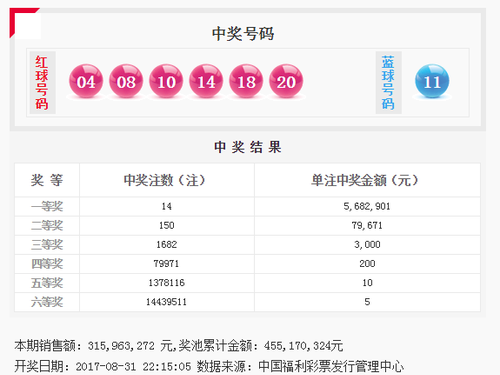Click data source 中国福利彩票发行管理中心
The width and height of the screenshot is (500, 375).
[331, 366]
